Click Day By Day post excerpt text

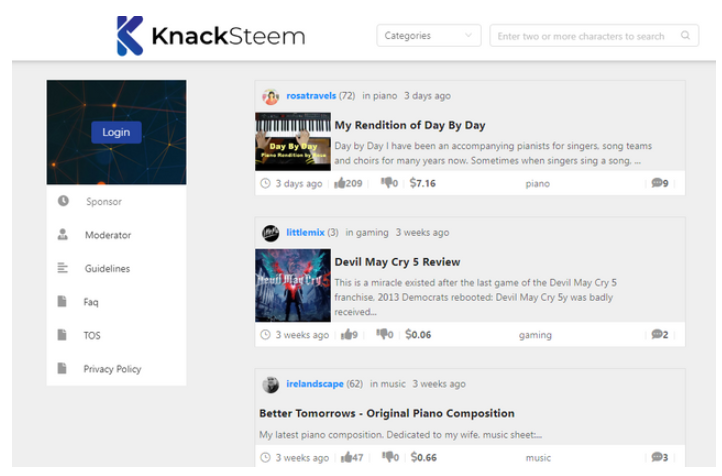[x=493, y=153]
